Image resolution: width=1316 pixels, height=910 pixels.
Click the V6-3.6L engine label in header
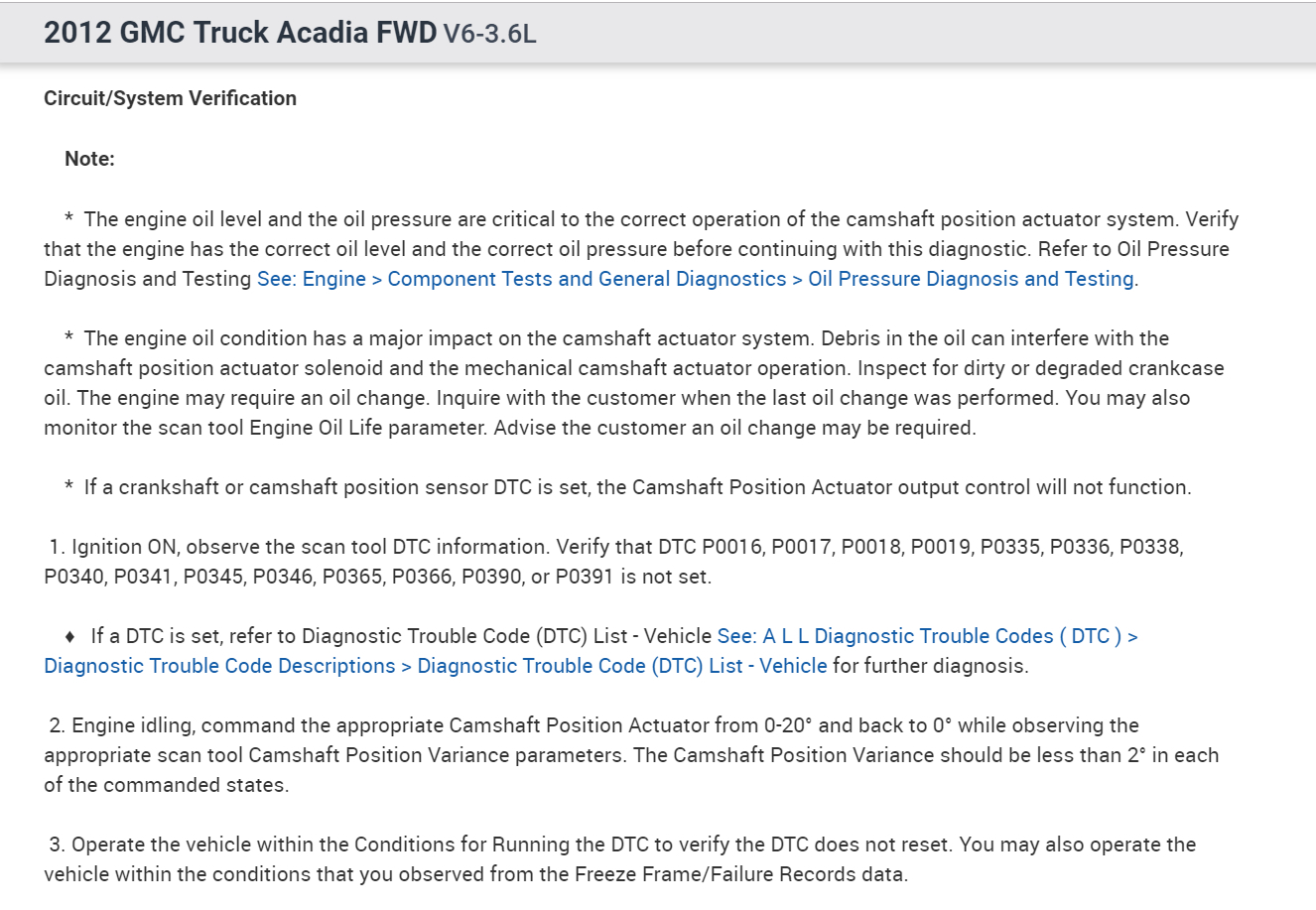(489, 35)
